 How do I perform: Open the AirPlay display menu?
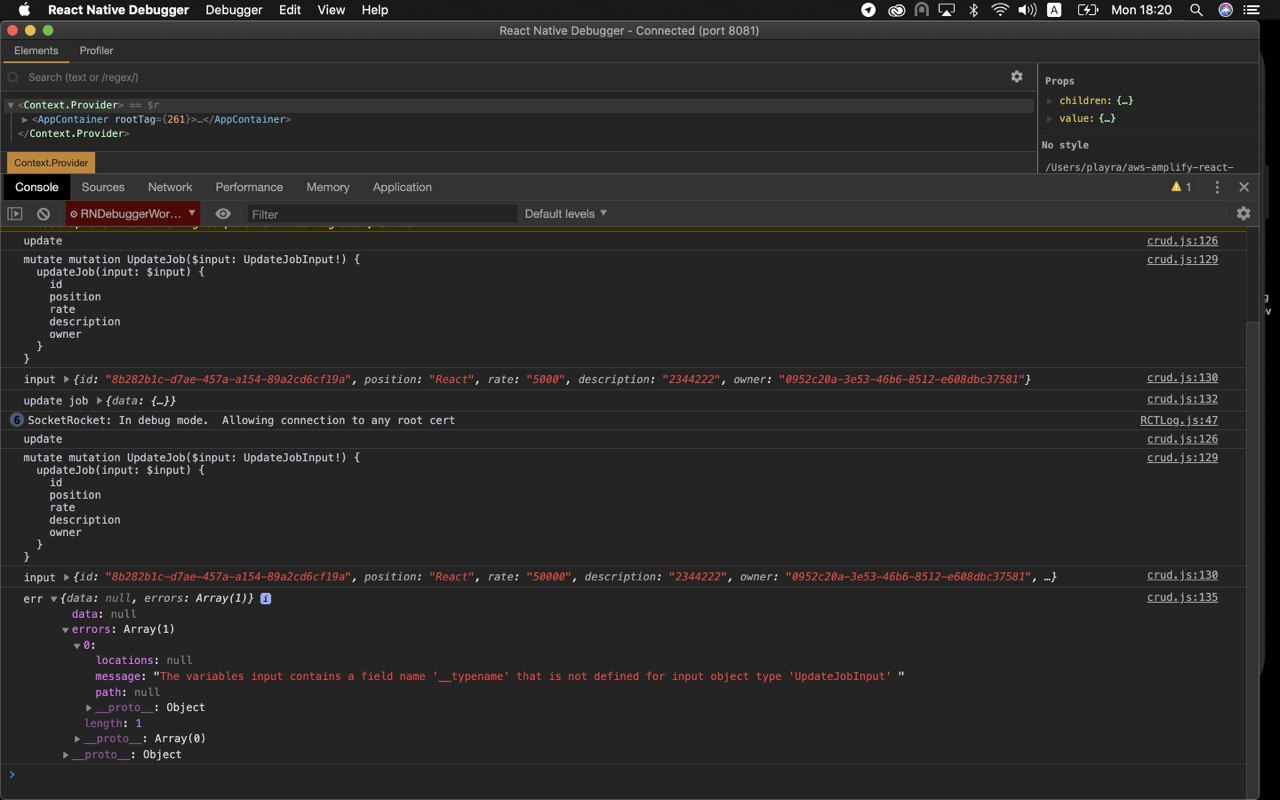click(x=947, y=10)
